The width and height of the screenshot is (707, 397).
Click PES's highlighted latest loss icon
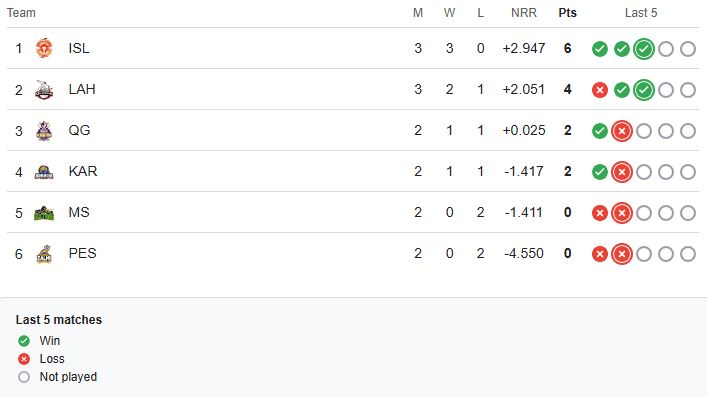(621, 254)
